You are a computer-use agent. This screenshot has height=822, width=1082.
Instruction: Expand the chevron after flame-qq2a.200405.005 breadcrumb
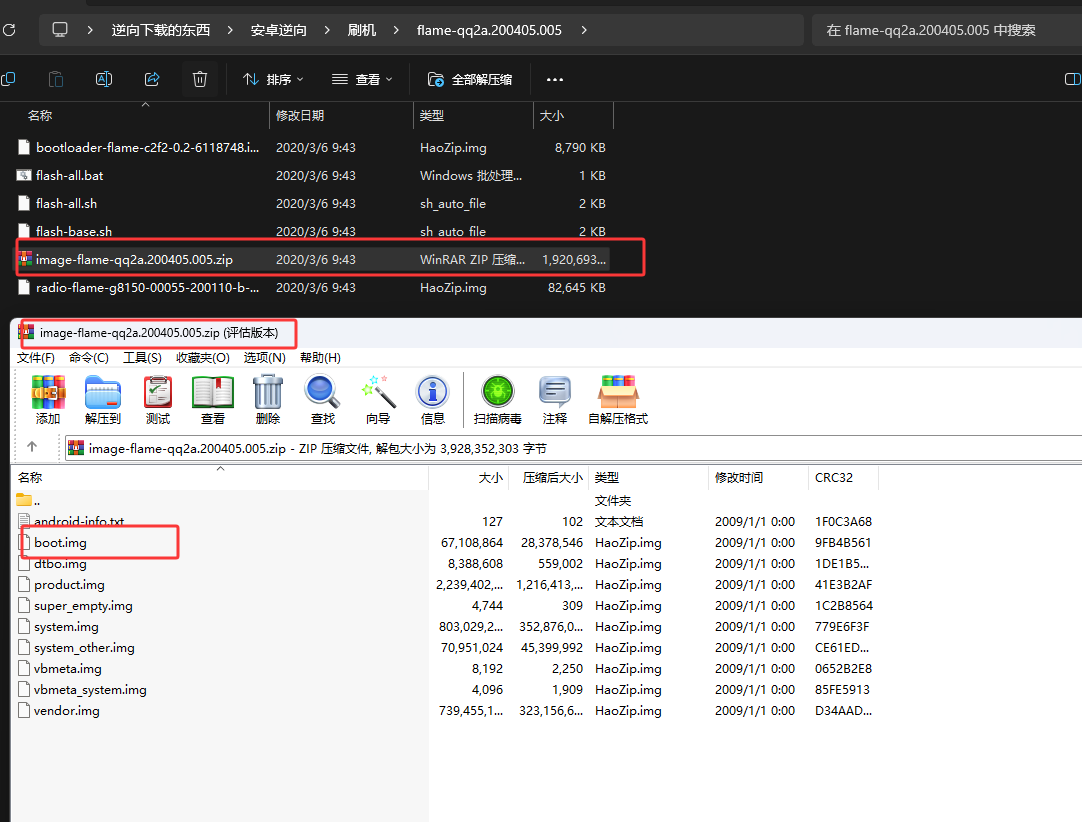pyautogui.click(x=584, y=30)
